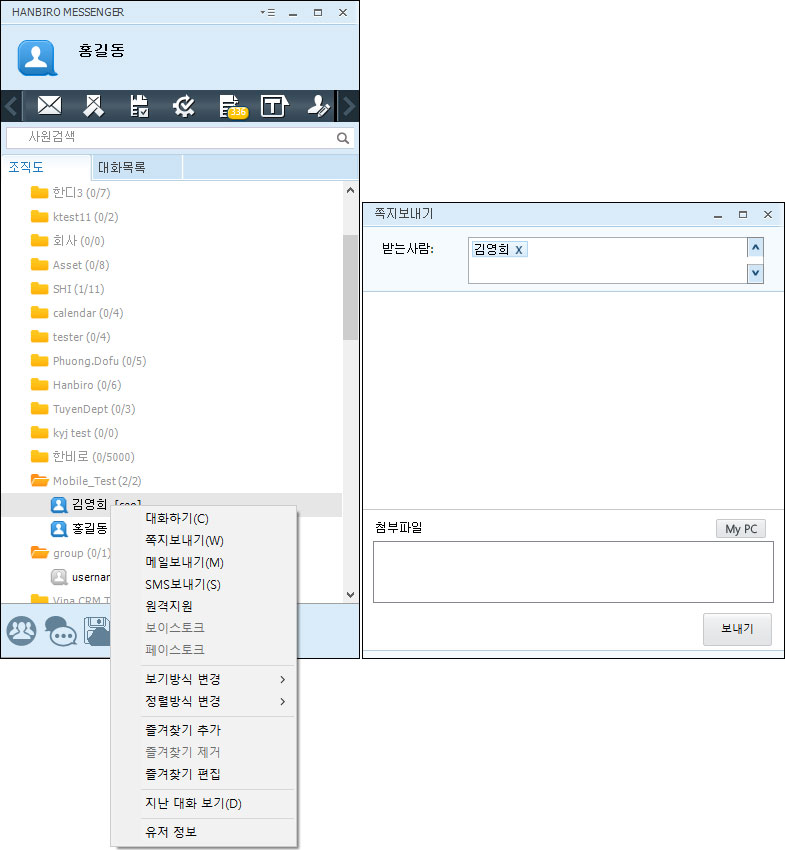Click the mail envelope icon in toolbar
This screenshot has width=785, height=850.
coord(49,106)
